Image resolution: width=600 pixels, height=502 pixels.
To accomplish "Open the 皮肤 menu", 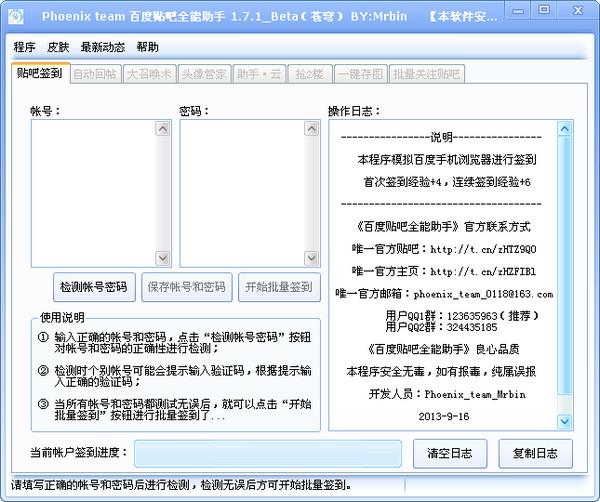I will coord(58,47).
